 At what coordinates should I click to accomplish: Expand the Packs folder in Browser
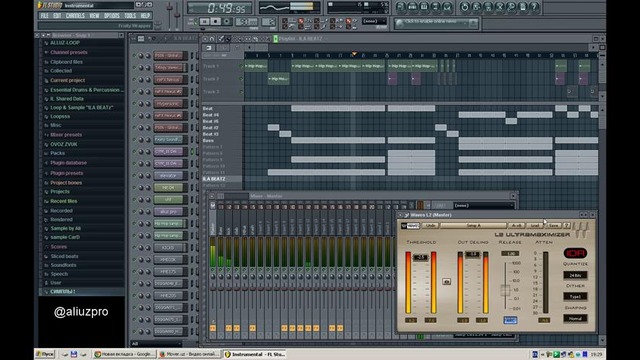[x=58, y=153]
